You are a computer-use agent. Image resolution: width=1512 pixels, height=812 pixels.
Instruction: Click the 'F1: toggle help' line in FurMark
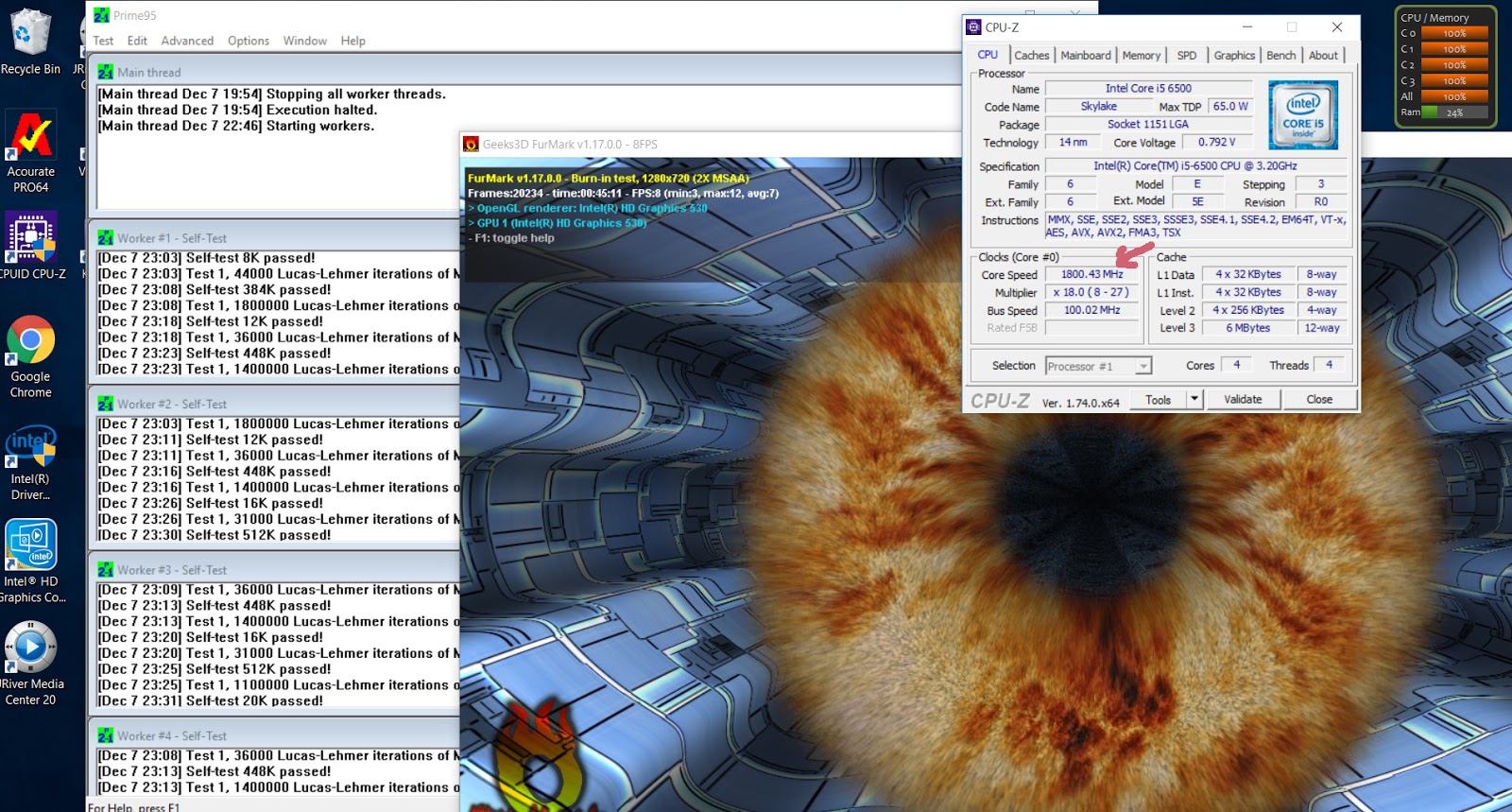tap(511, 238)
